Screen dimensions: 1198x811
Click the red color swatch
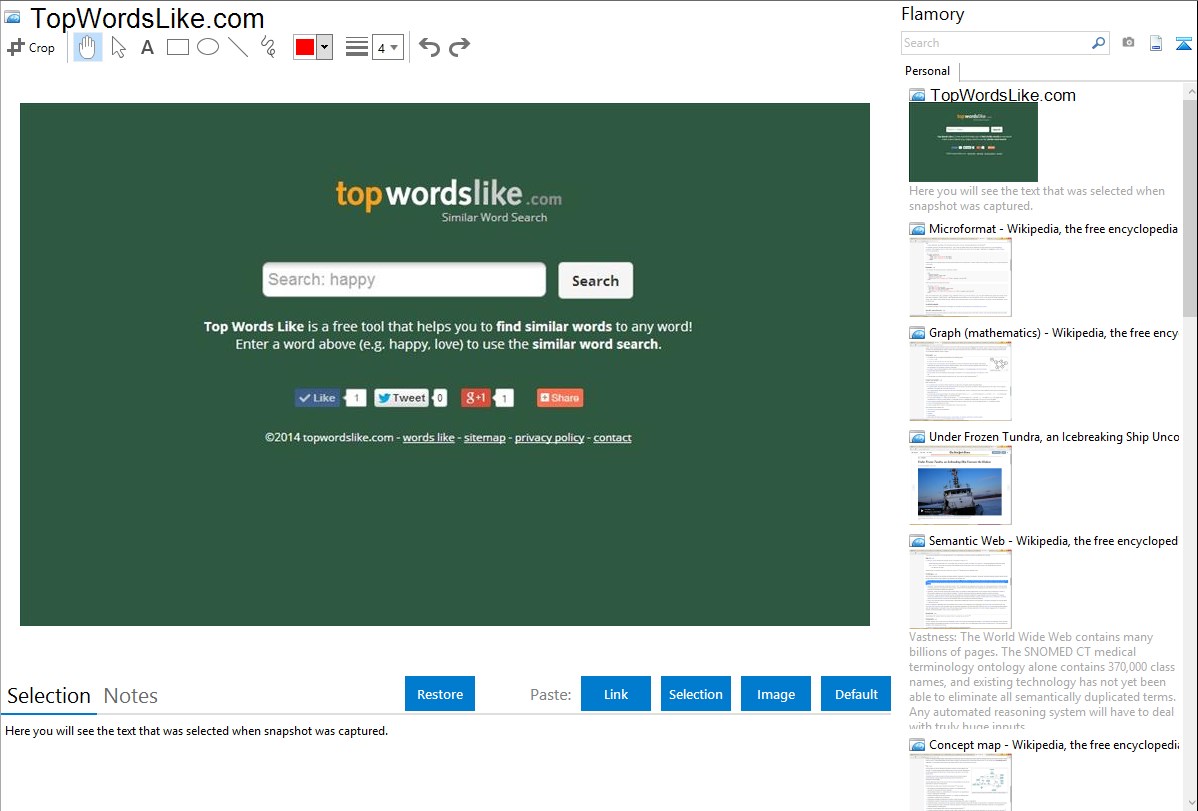click(305, 47)
